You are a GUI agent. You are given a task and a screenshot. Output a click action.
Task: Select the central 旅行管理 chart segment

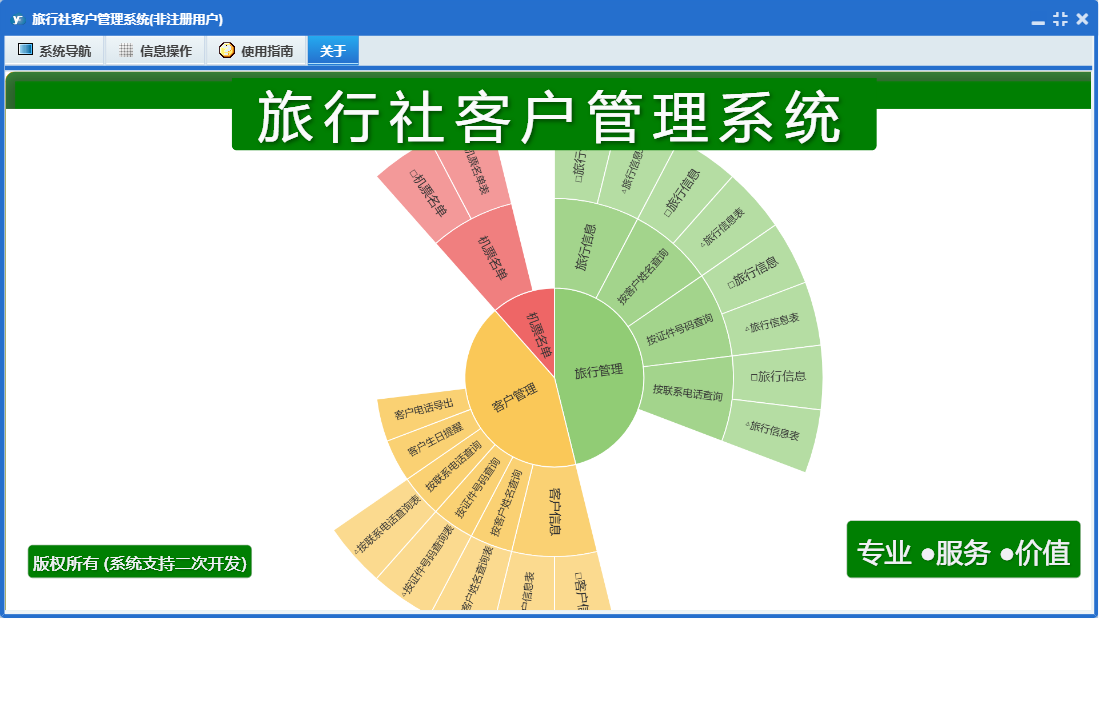[598, 371]
